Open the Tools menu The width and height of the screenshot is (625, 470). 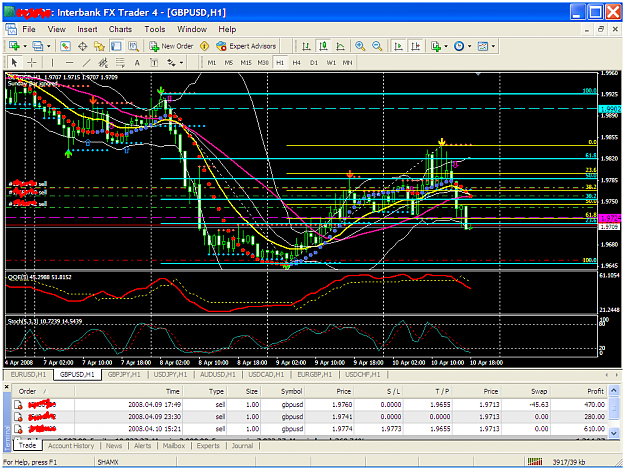pyautogui.click(x=155, y=29)
